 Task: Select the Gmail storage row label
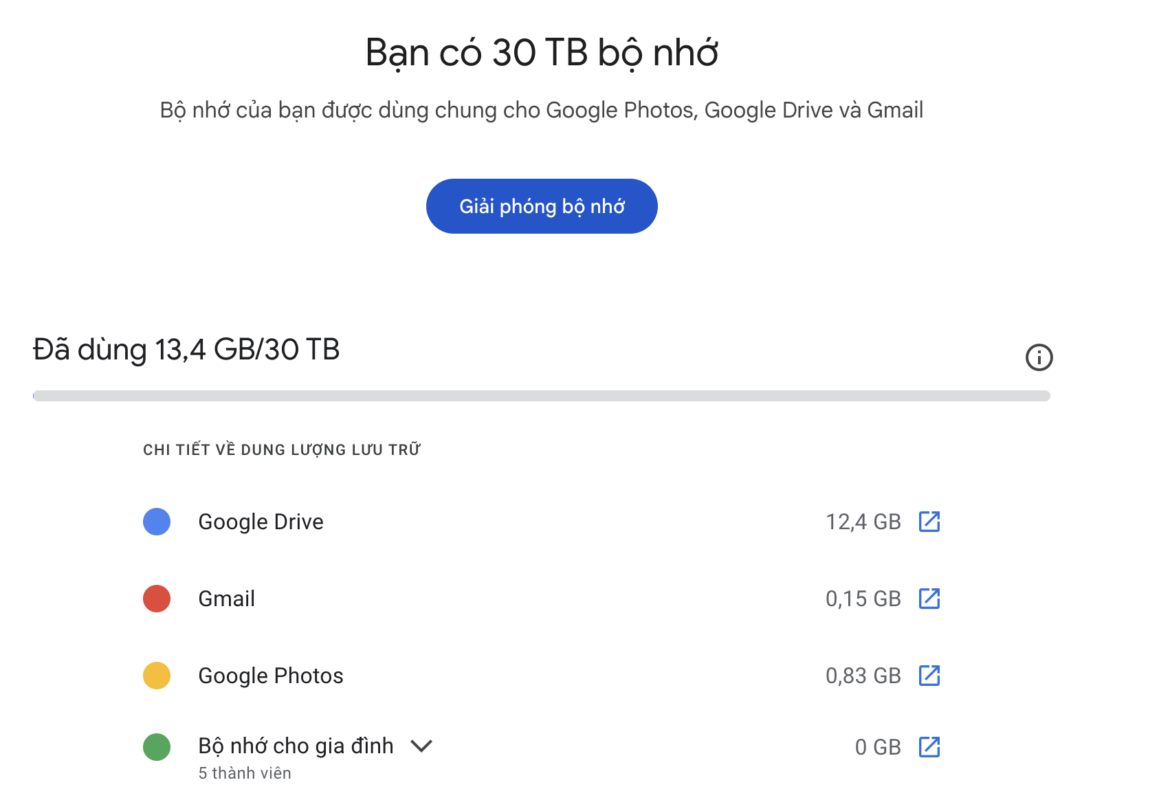[x=227, y=599]
